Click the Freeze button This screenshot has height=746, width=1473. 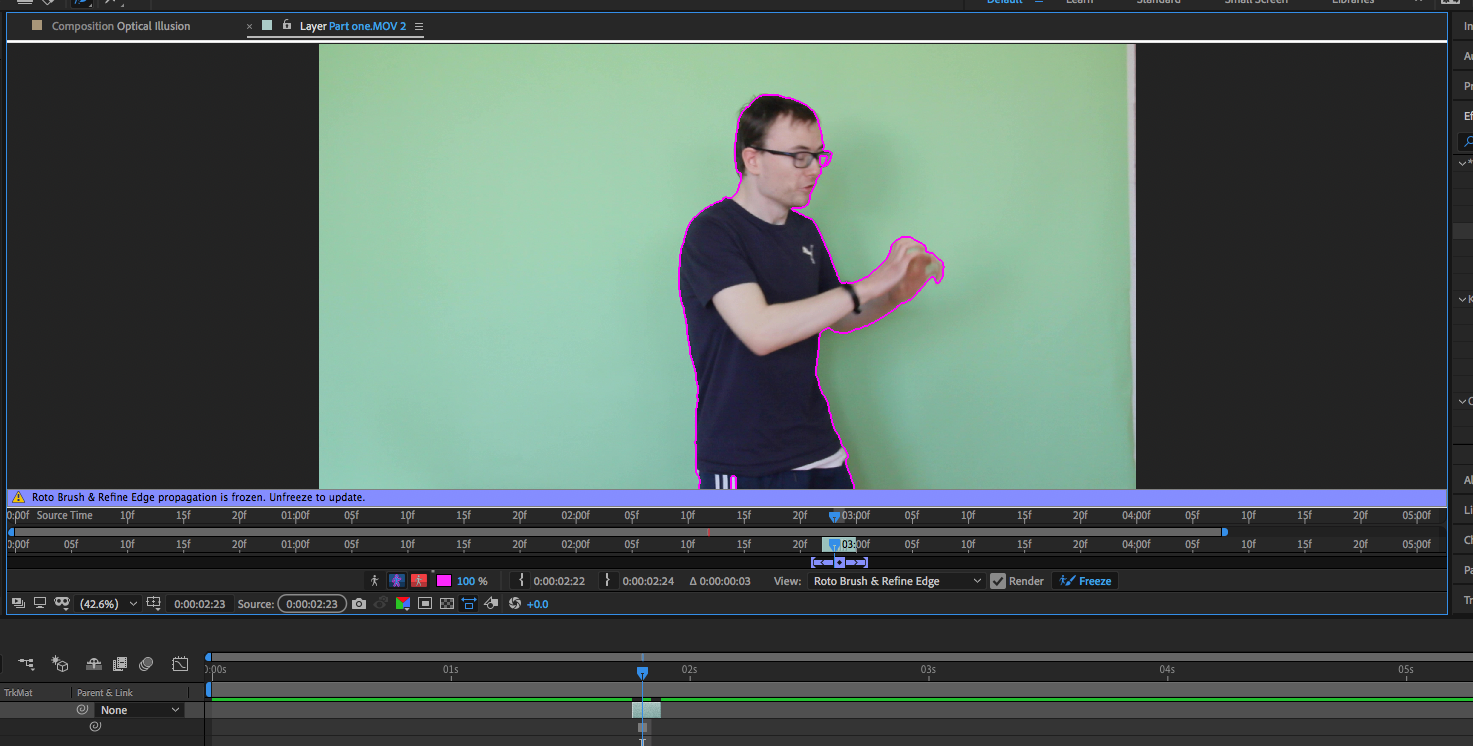click(x=1085, y=581)
